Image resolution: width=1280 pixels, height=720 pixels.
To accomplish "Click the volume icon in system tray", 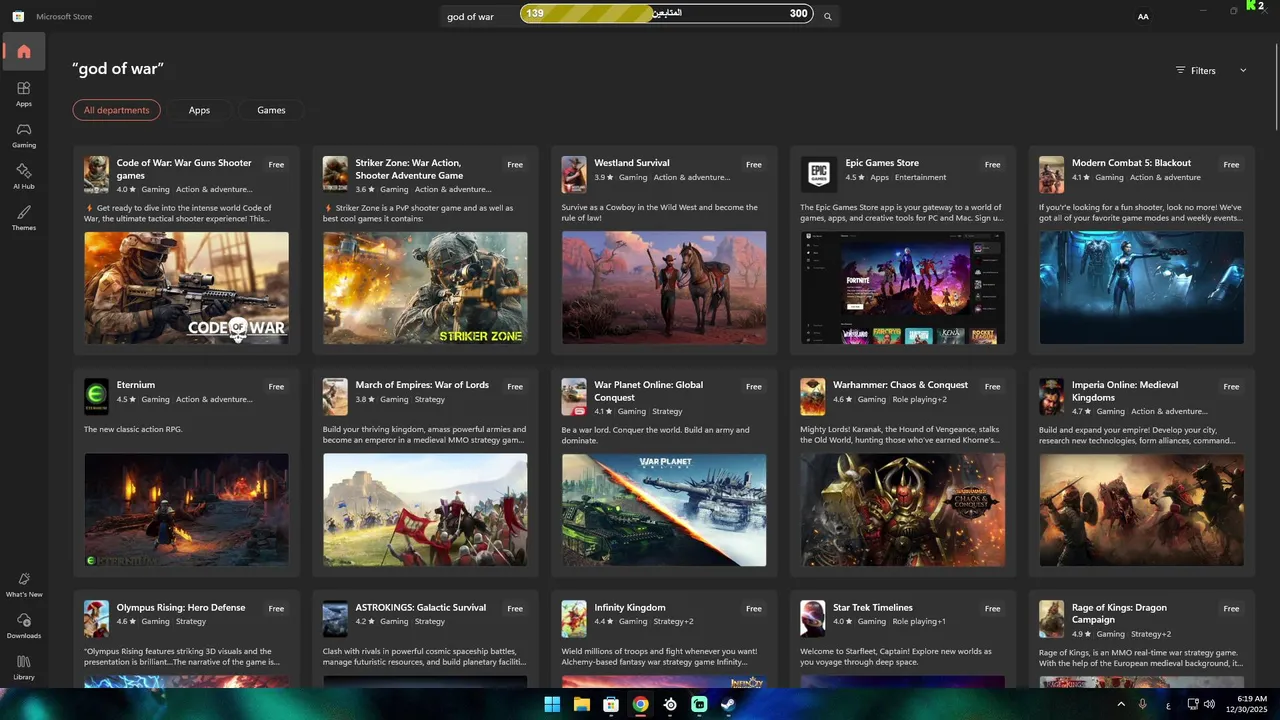I will click(x=1209, y=704).
